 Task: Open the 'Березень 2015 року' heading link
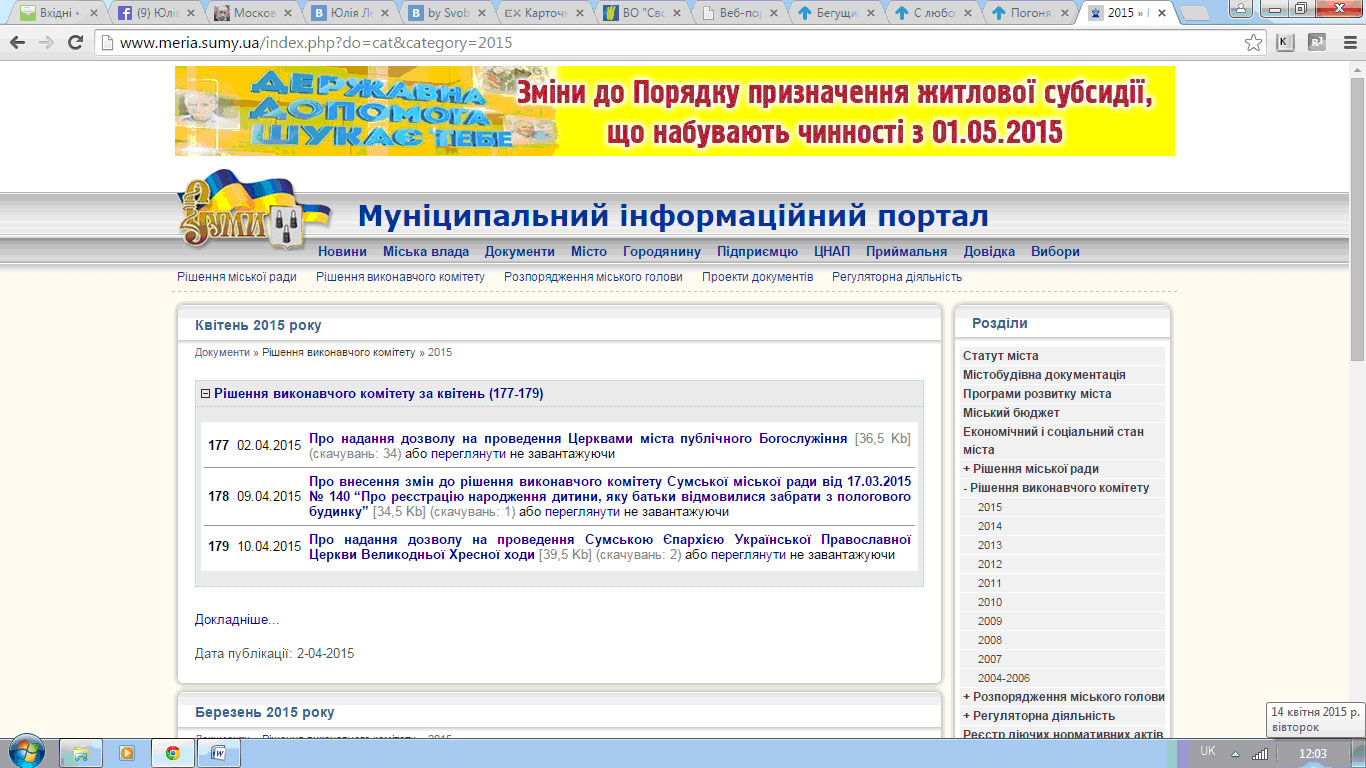(x=265, y=712)
